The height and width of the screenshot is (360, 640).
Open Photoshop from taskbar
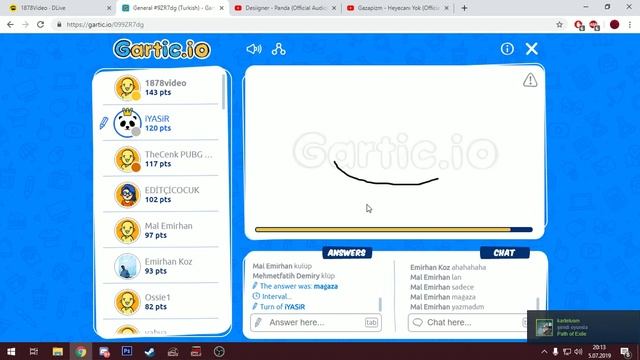[127, 351]
